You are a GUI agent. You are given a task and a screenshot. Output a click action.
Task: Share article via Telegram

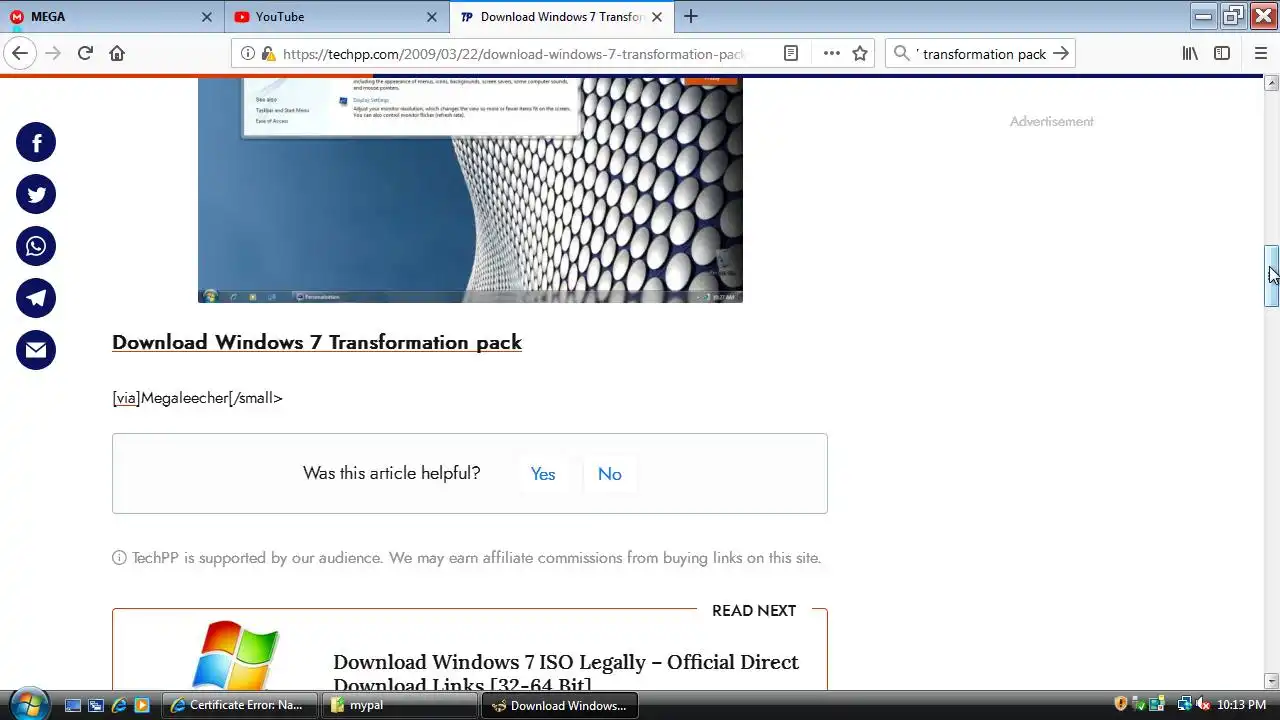(36, 299)
